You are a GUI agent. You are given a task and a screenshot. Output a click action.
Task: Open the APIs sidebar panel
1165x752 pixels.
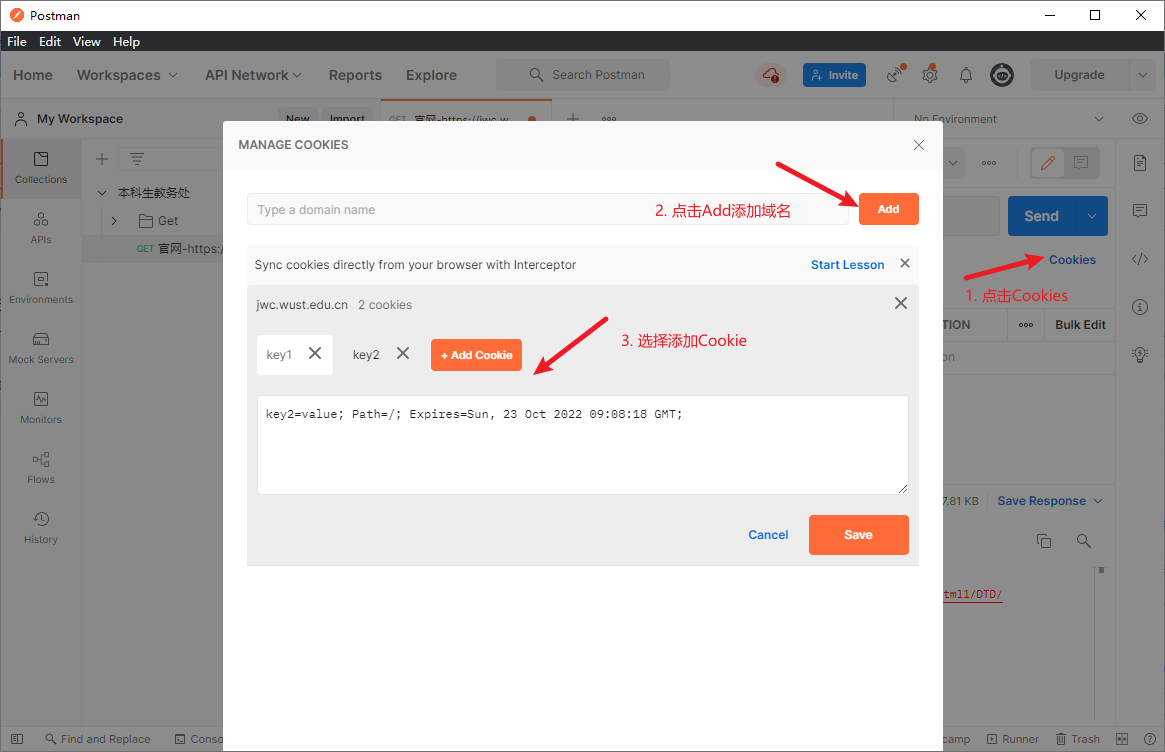41,228
